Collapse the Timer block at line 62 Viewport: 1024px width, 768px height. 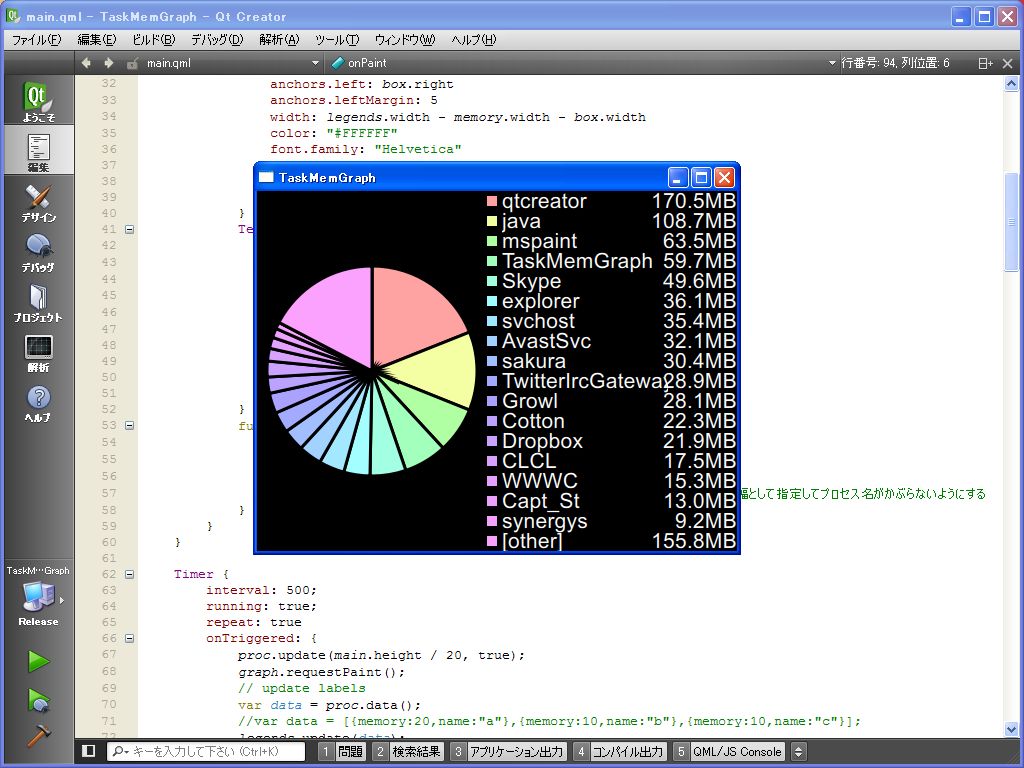[129, 574]
